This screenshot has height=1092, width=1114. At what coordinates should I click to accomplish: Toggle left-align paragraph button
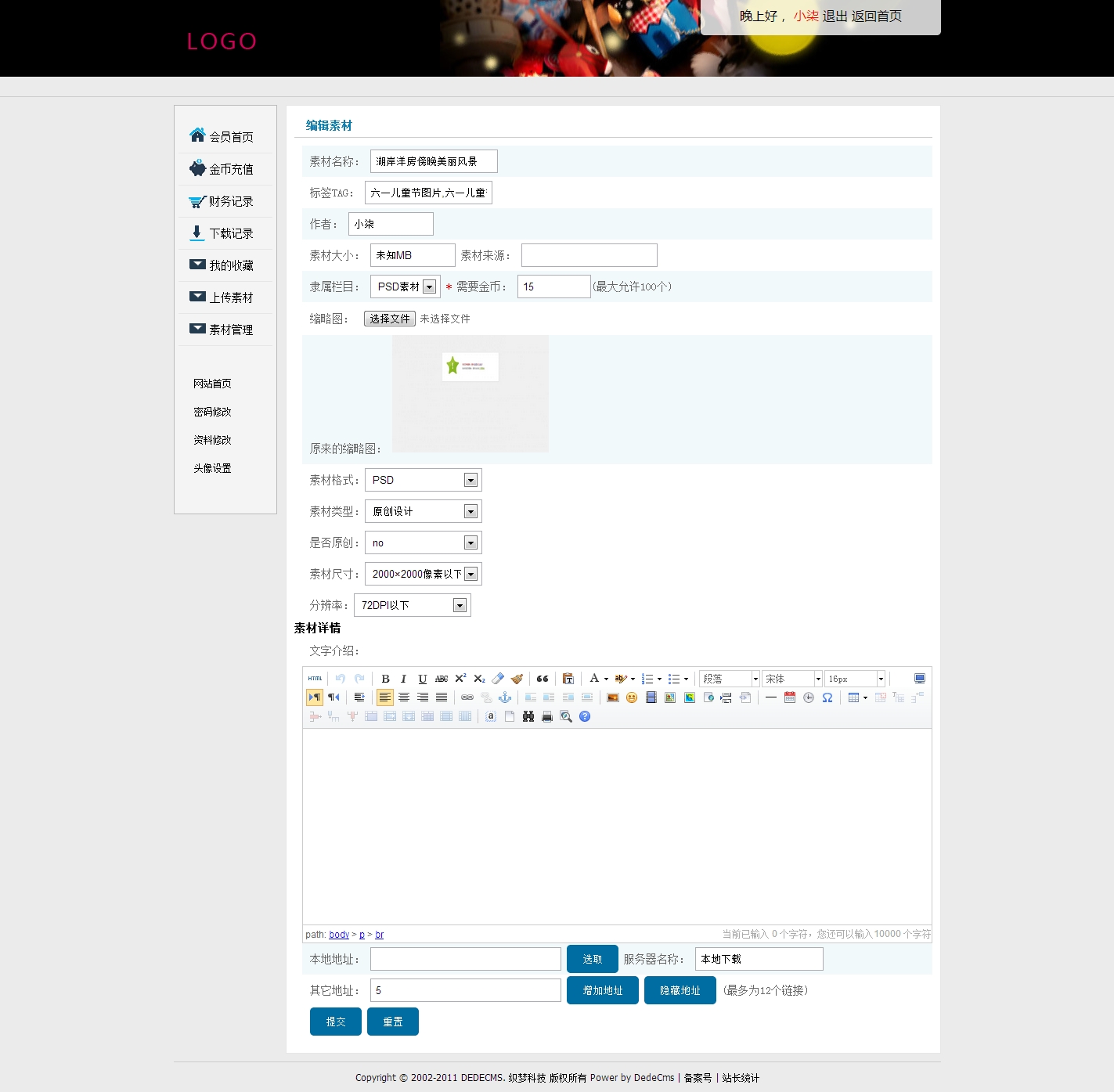point(385,697)
